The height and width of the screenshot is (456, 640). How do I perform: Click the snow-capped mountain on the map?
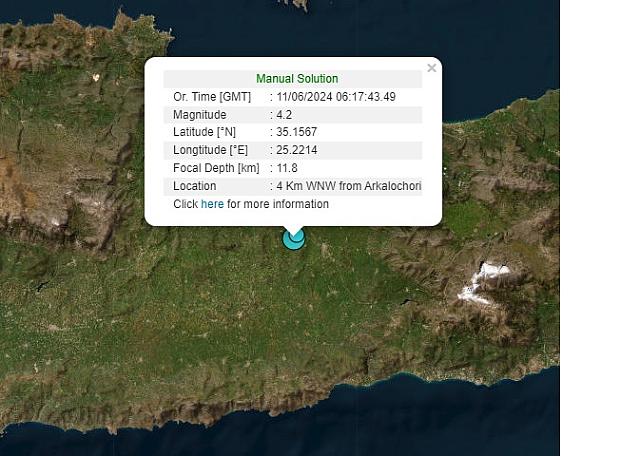point(483,281)
